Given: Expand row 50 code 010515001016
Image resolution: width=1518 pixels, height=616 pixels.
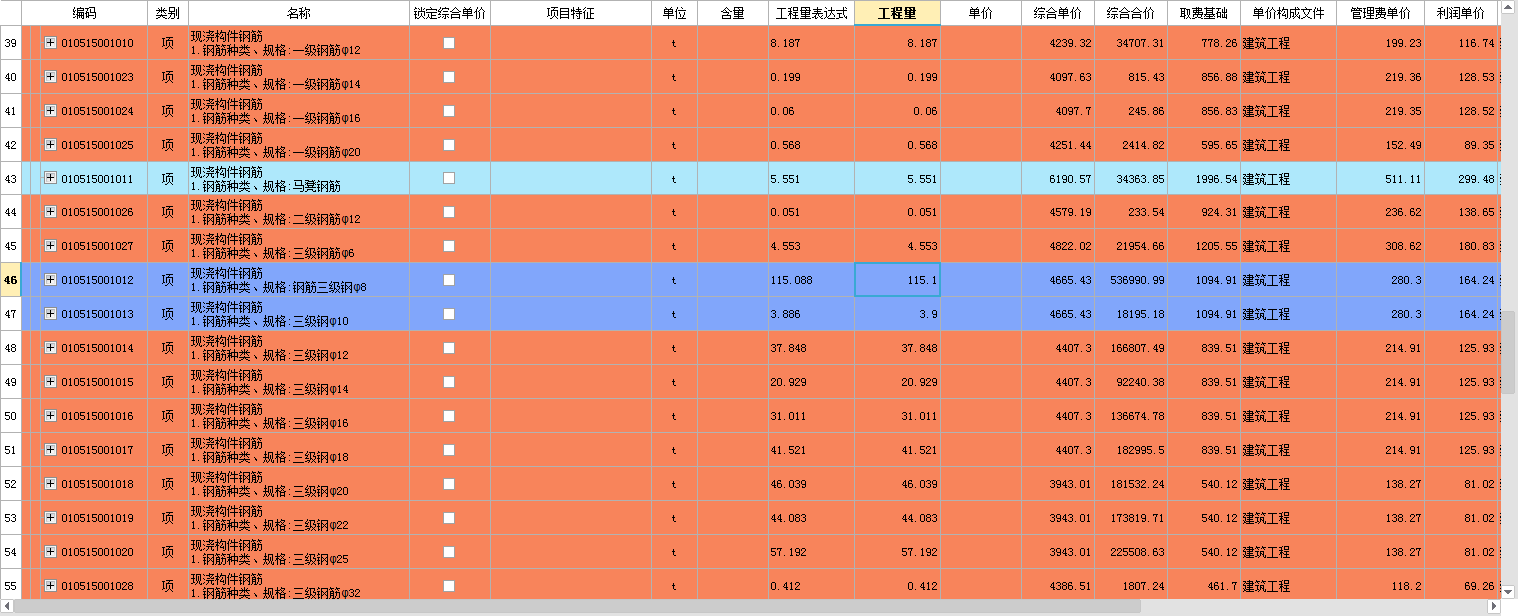Looking at the screenshot, I should tap(50, 416).
